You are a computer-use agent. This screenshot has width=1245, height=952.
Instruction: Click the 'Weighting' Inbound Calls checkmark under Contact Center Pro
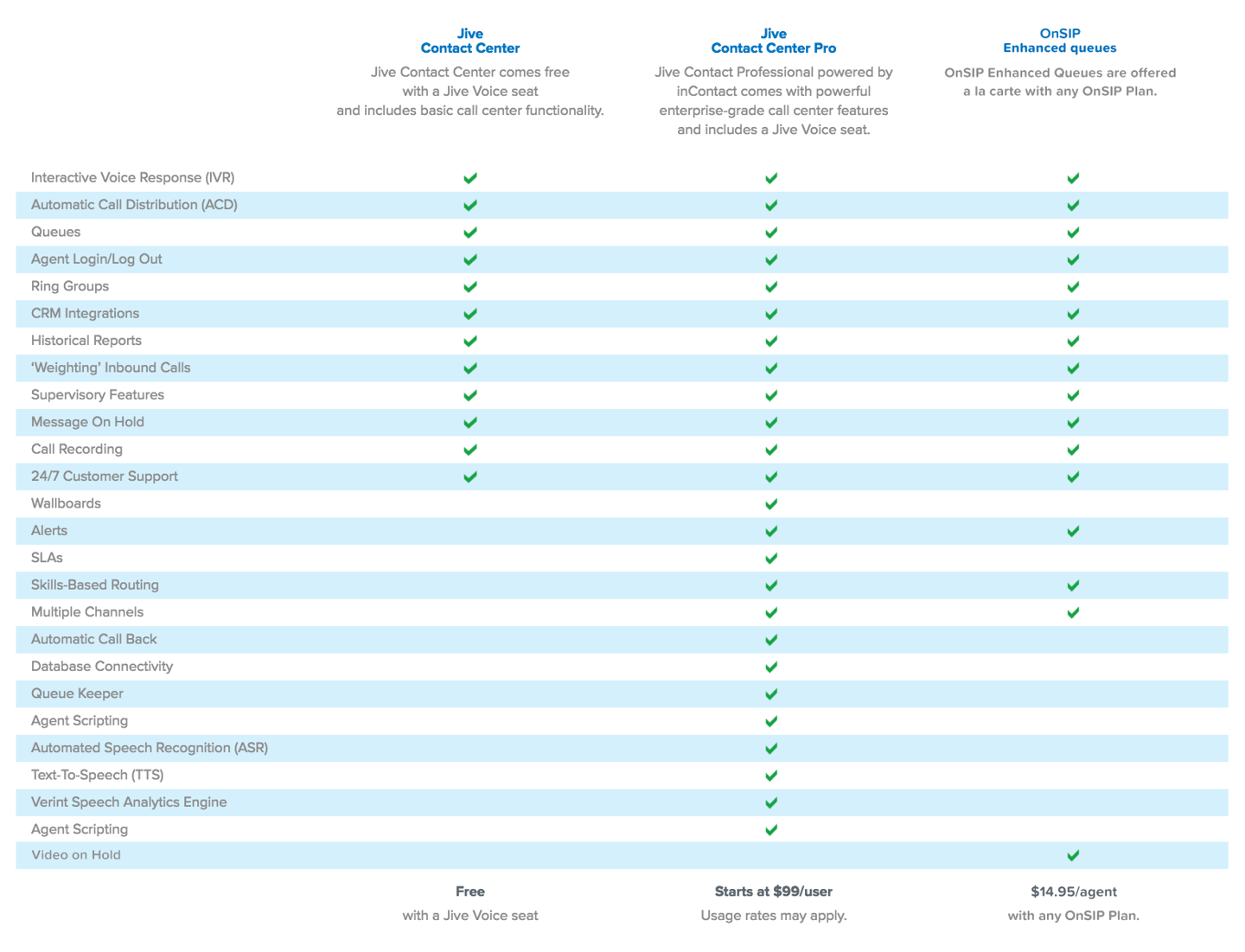tap(771, 368)
